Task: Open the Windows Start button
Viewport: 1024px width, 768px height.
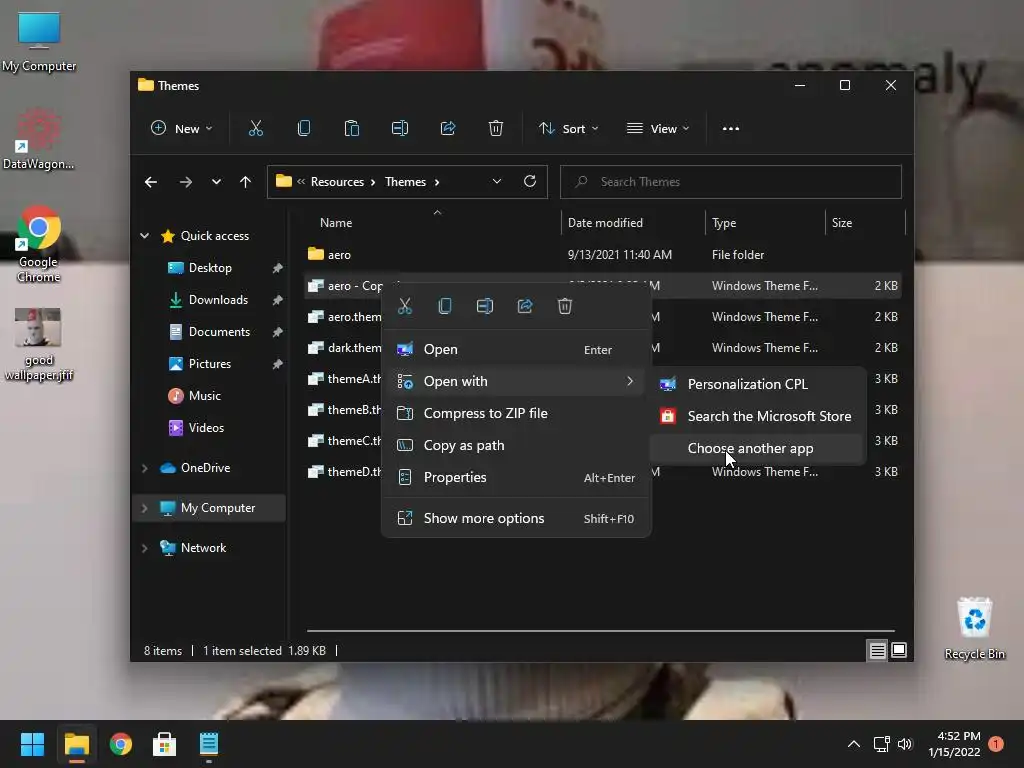Action: 33,744
